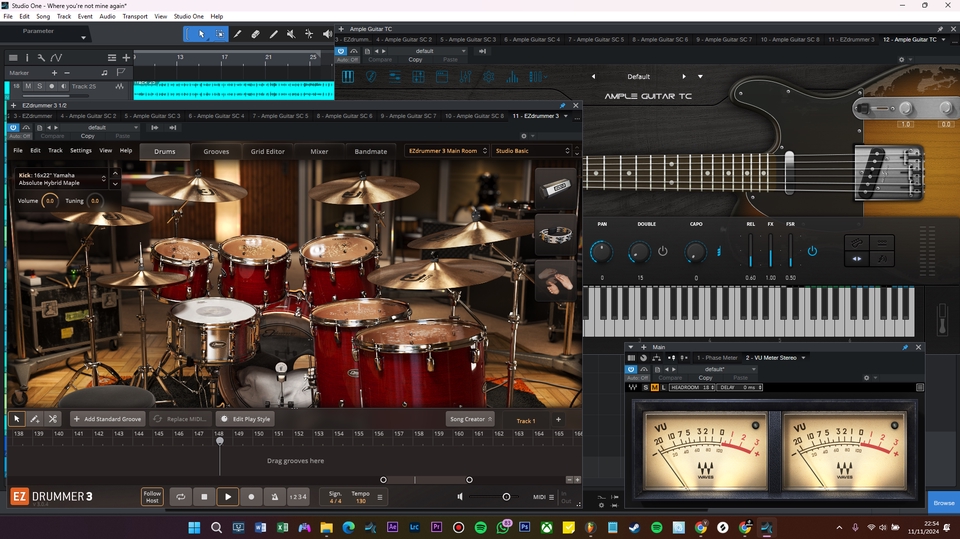Open Ample Guitar Default preset dropdown arrow
Image resolution: width=960 pixels, height=539 pixels.
(x=700, y=77)
